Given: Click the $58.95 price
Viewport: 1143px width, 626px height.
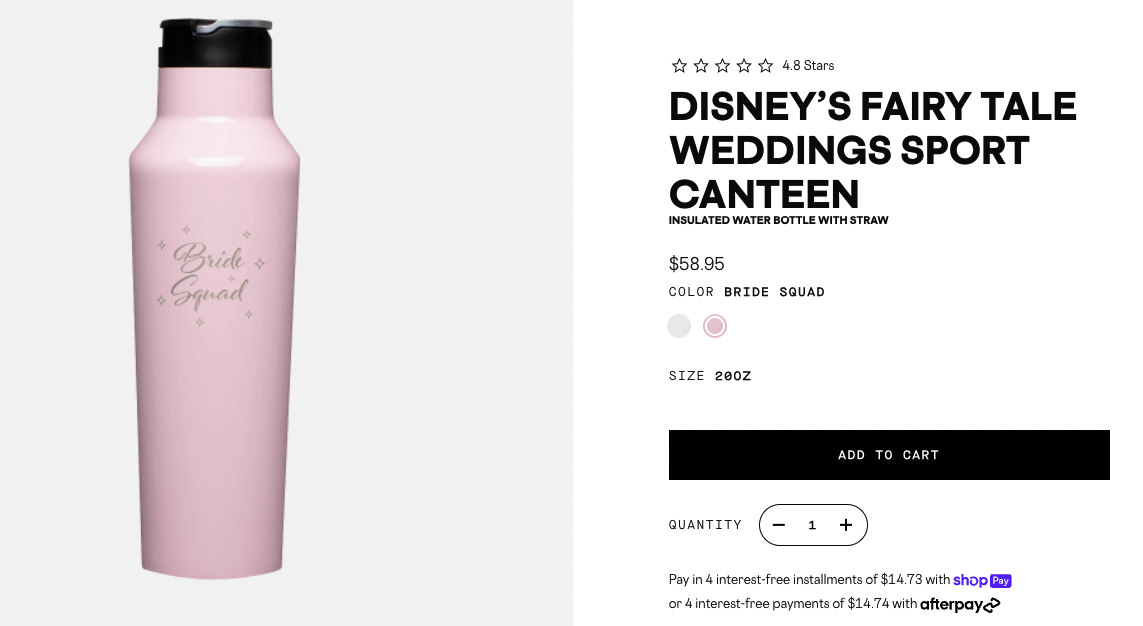Looking at the screenshot, I should 696,264.
